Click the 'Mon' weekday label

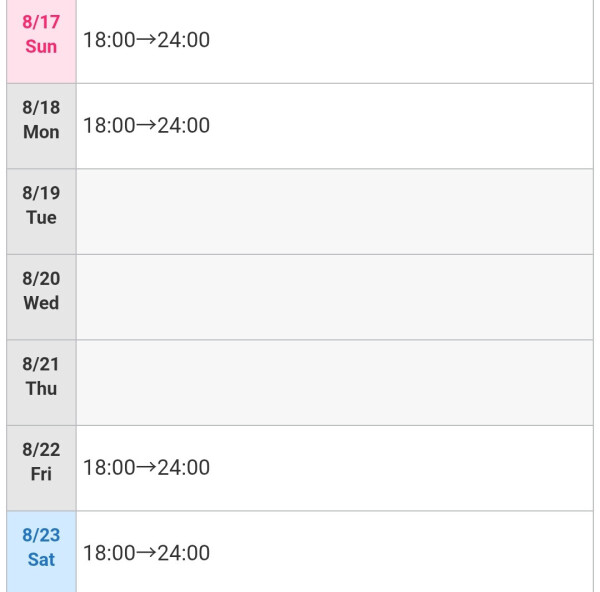[x=41, y=132]
